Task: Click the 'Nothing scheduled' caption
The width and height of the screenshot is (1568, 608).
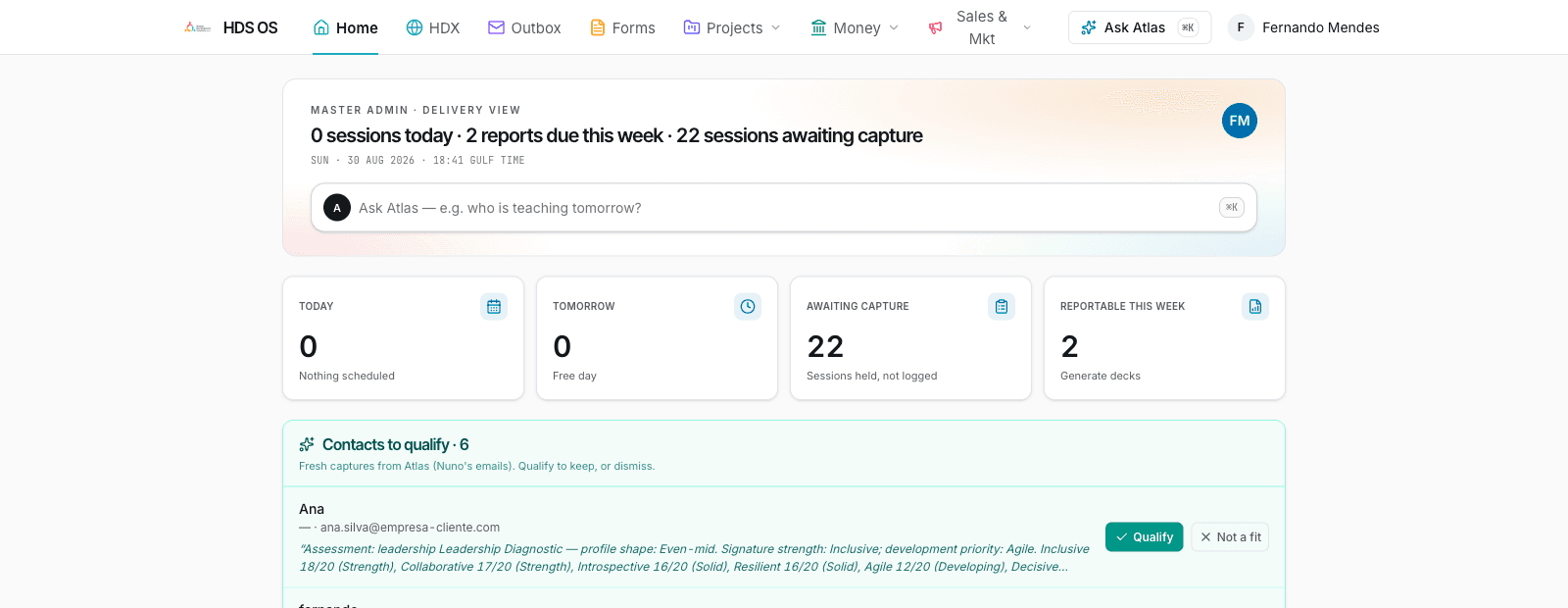Action: pos(347,376)
